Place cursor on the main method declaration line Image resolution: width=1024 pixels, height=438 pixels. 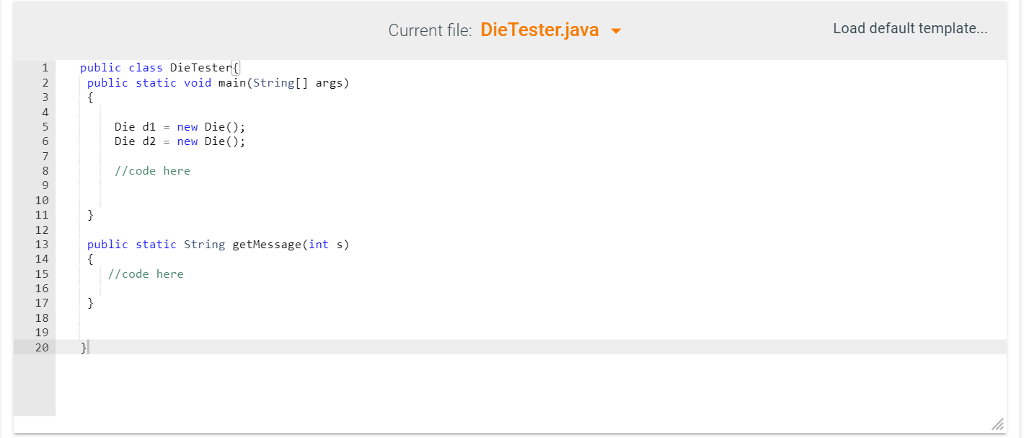click(218, 83)
